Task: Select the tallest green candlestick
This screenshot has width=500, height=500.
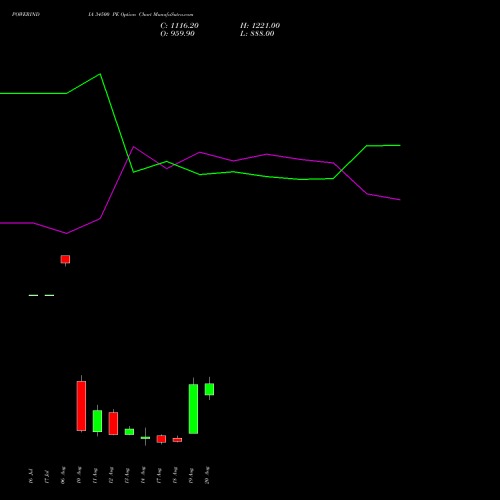Action: pos(193,409)
